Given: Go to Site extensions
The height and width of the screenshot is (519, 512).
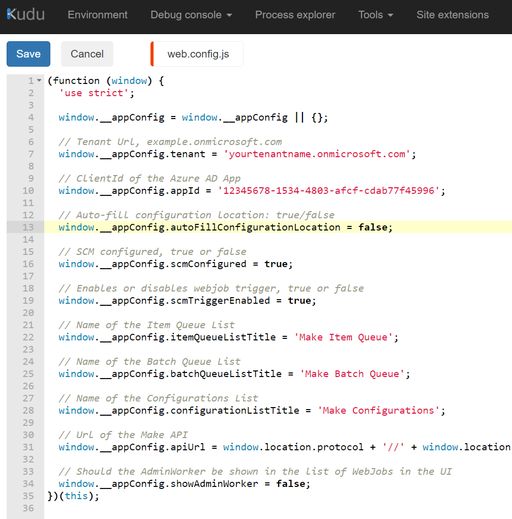Looking at the screenshot, I should (452, 15).
